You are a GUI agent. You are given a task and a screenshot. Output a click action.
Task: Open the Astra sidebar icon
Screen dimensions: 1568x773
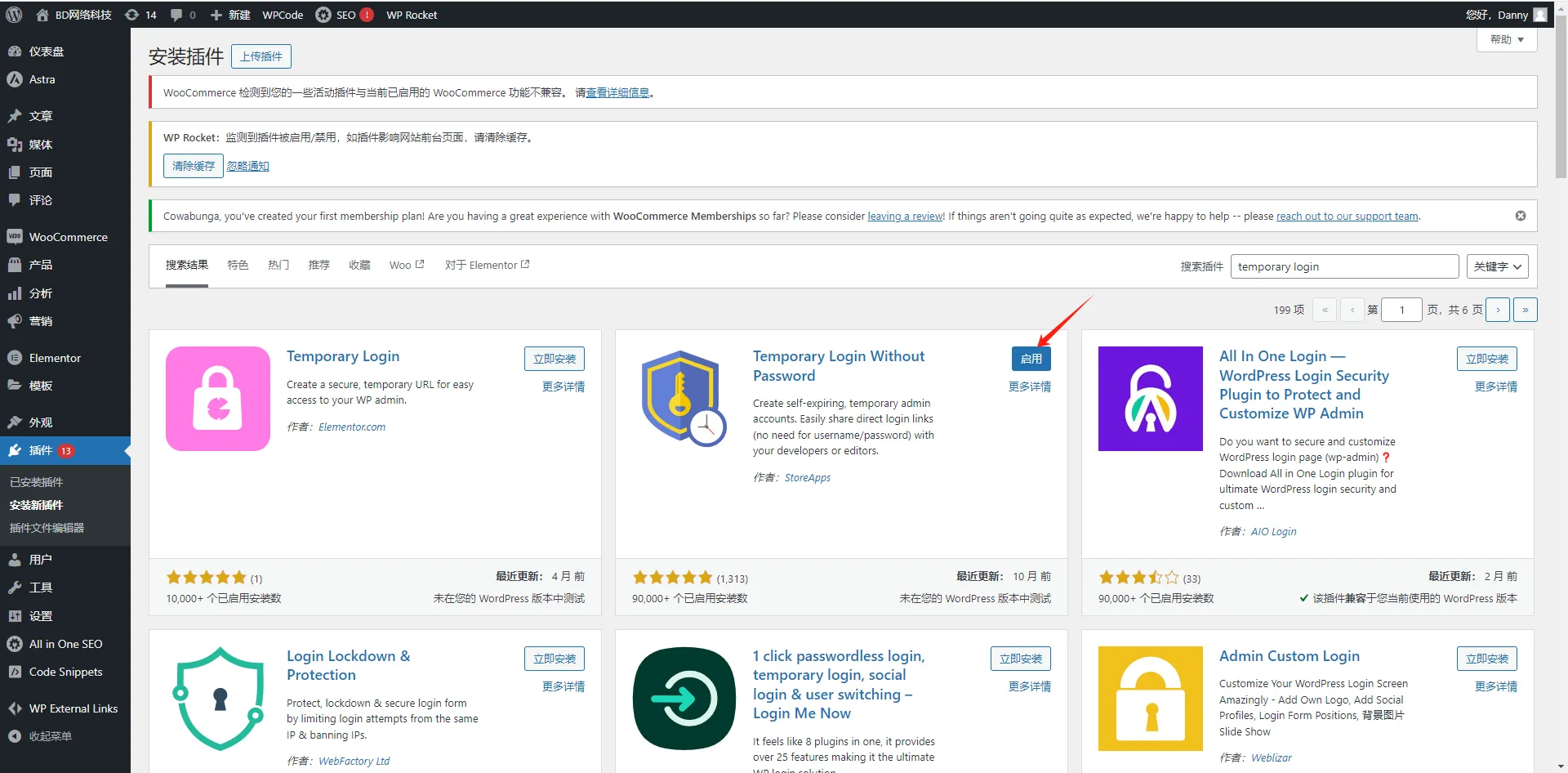pyautogui.click(x=15, y=79)
